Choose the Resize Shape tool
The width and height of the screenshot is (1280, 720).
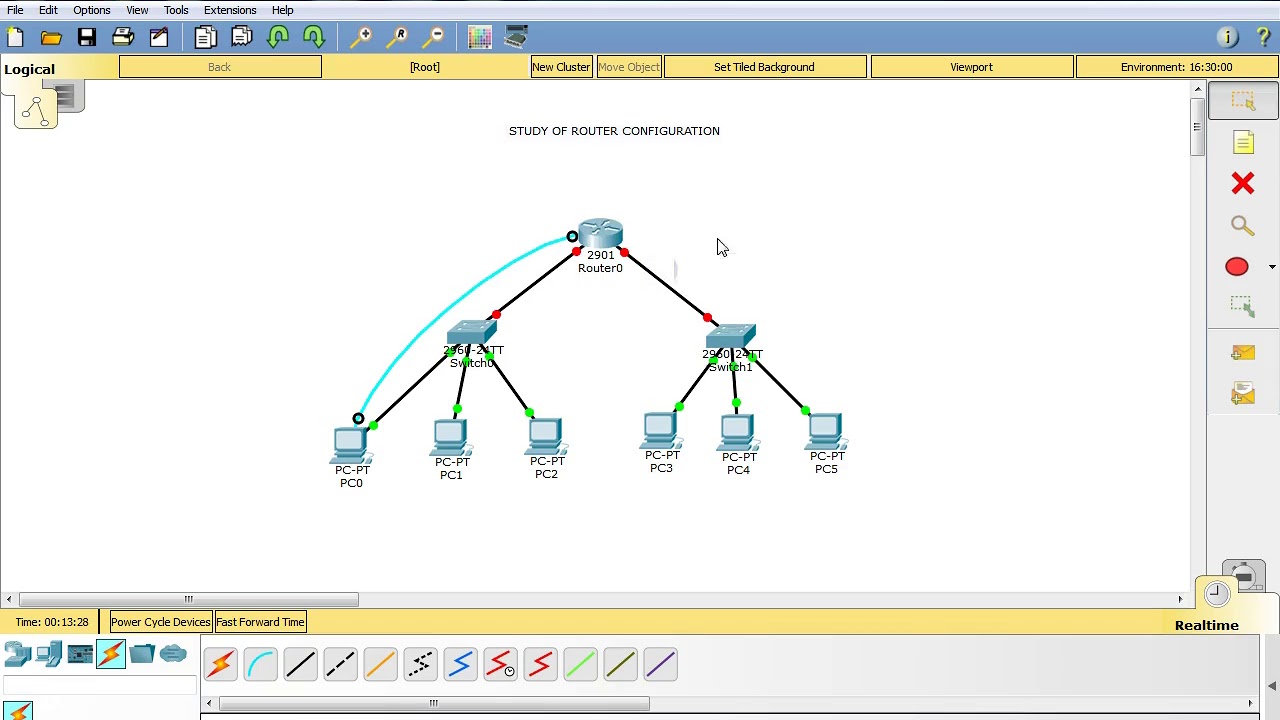(x=1242, y=307)
